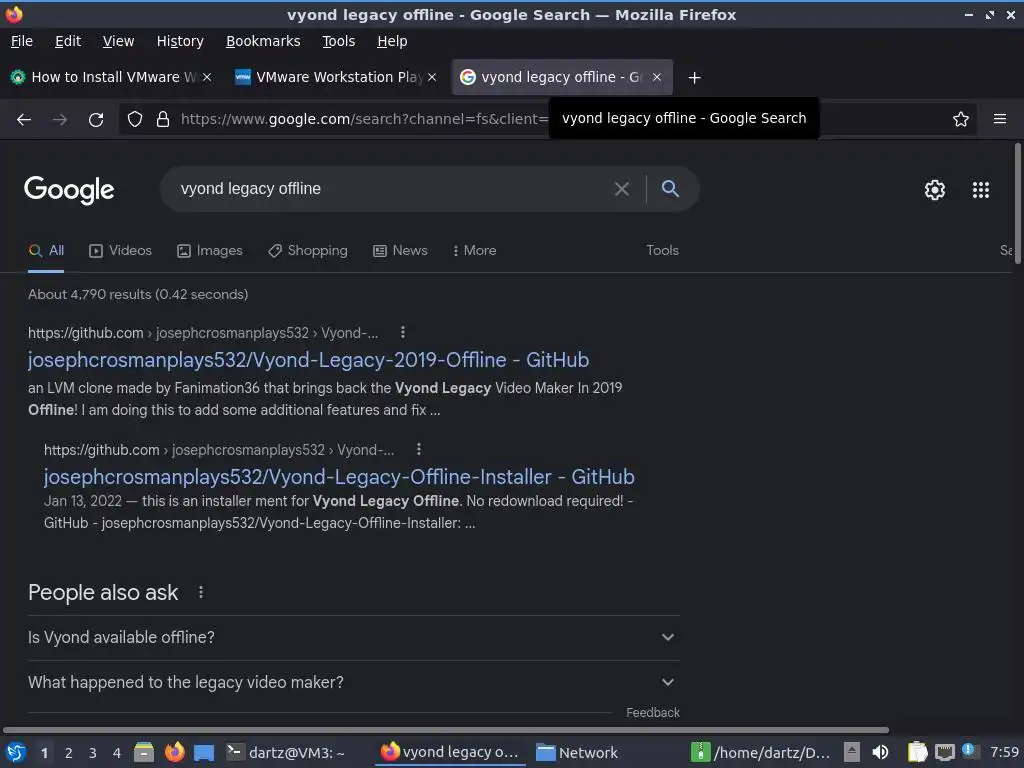Click the site security padlock icon
1024x768 pixels.
[163, 119]
